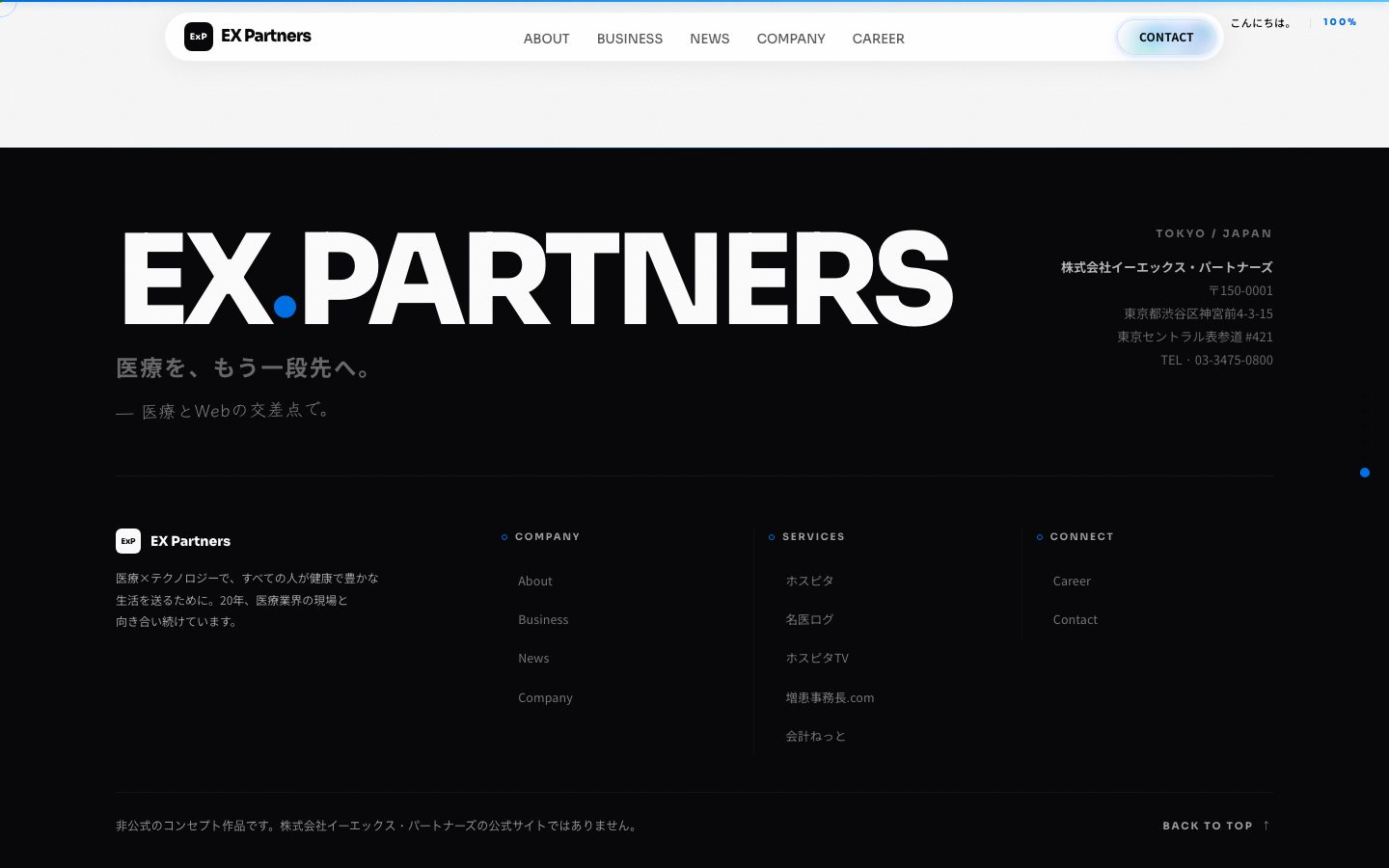The height and width of the screenshot is (868, 1389).
Task: Click the building line 東京セントラル表参道 #421
Action: 1195,337
